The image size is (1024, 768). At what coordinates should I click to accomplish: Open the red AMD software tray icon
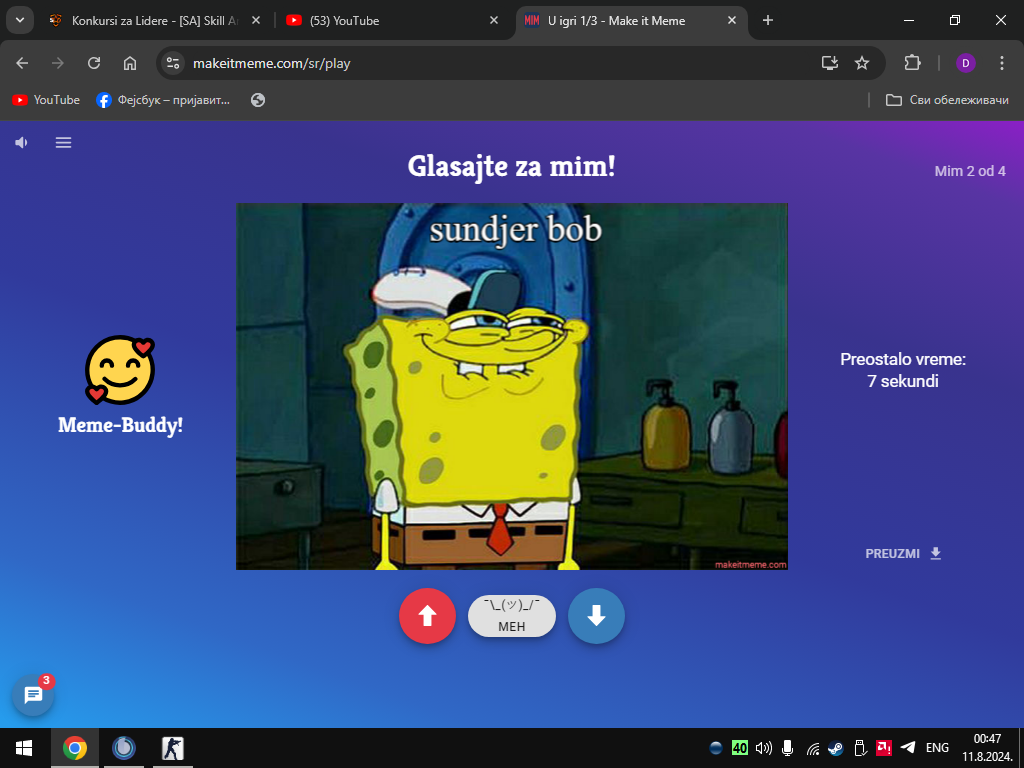click(884, 748)
